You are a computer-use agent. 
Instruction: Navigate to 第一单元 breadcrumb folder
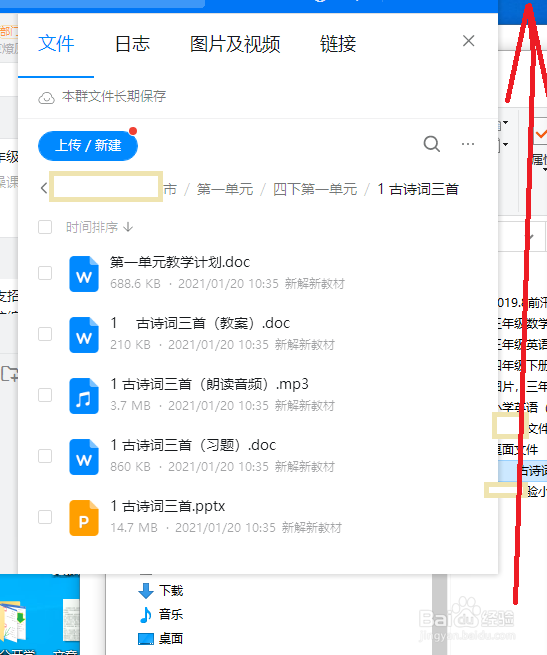[x=225, y=189]
